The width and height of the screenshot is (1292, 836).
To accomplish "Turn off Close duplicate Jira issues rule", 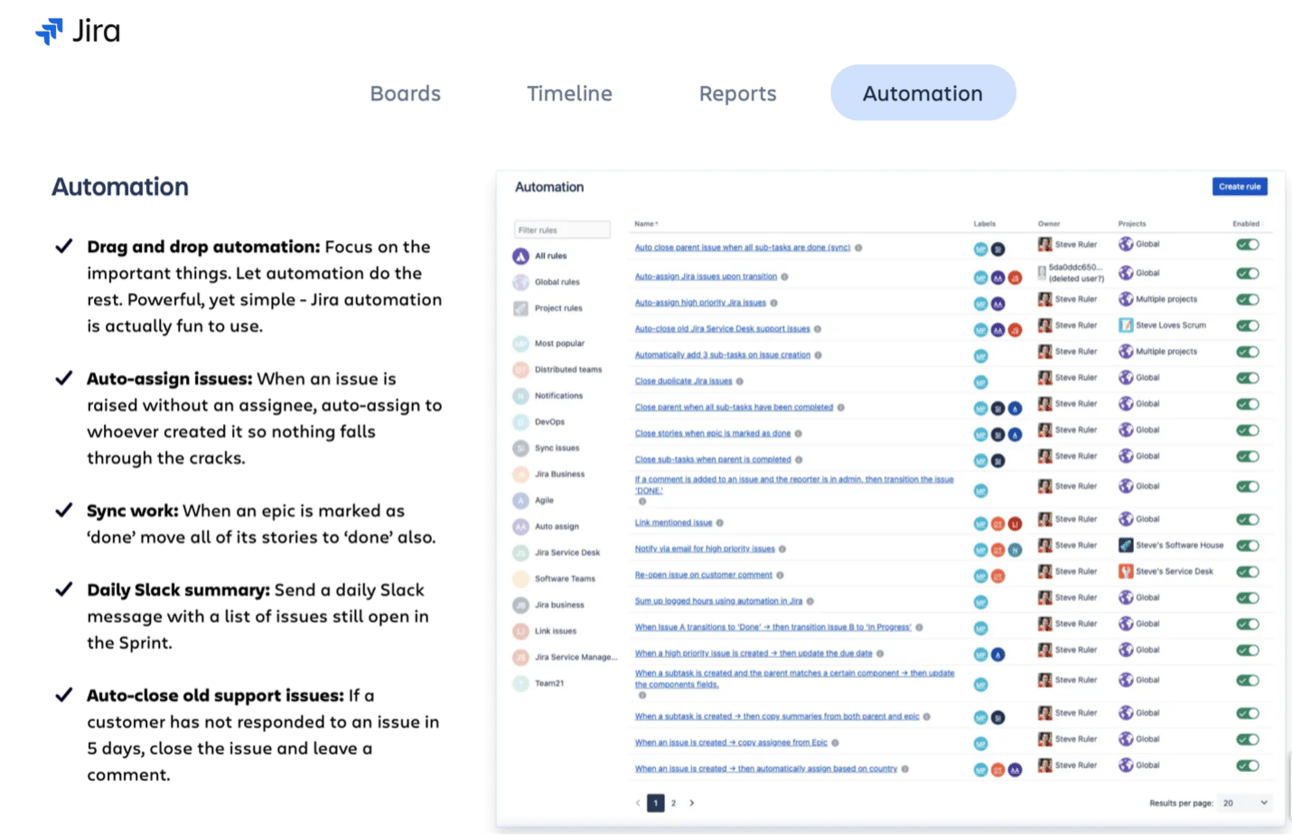I will (x=1247, y=378).
